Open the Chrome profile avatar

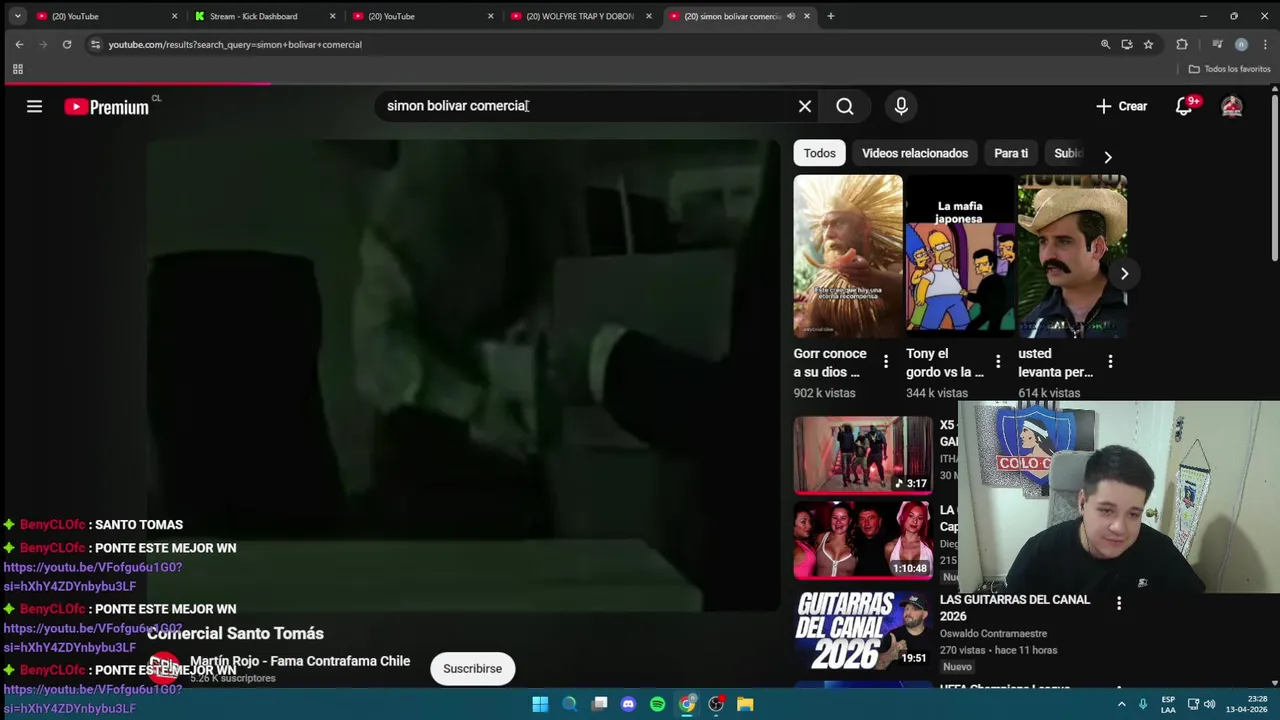1241,44
